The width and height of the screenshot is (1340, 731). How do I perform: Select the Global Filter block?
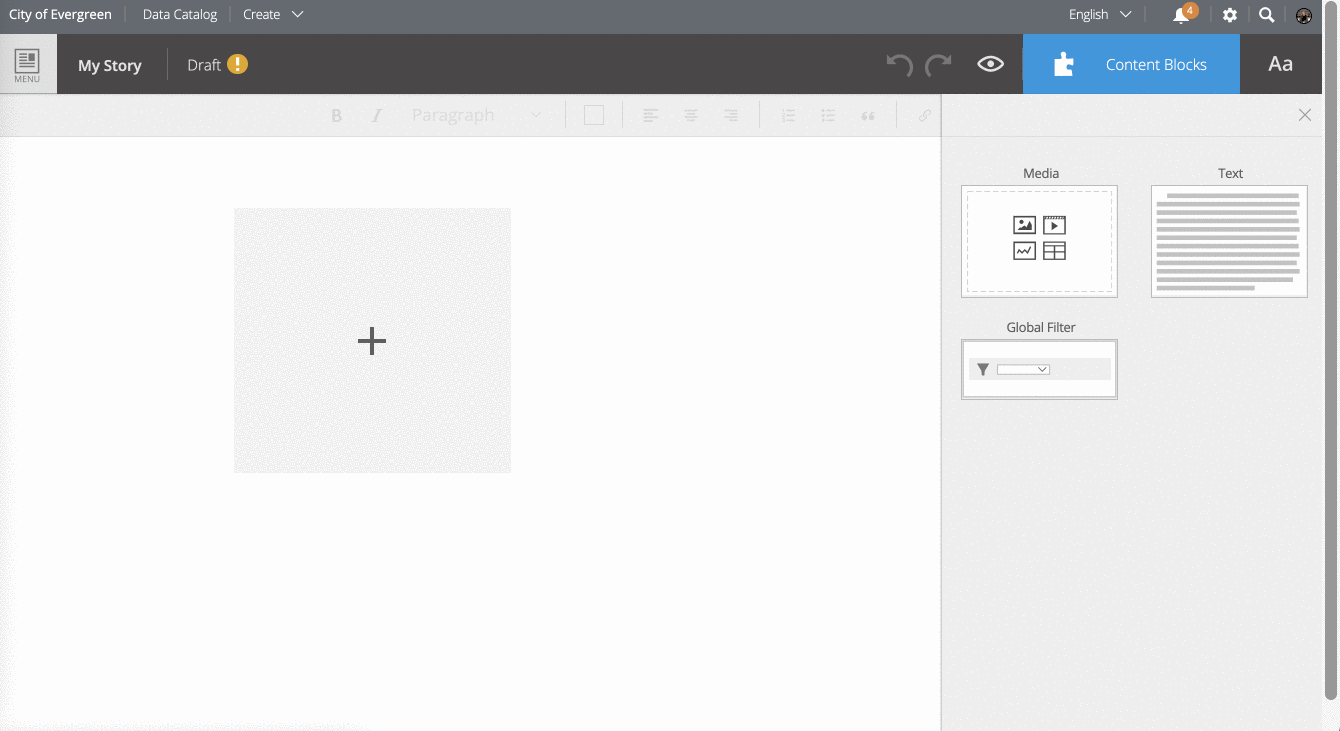pos(1039,369)
